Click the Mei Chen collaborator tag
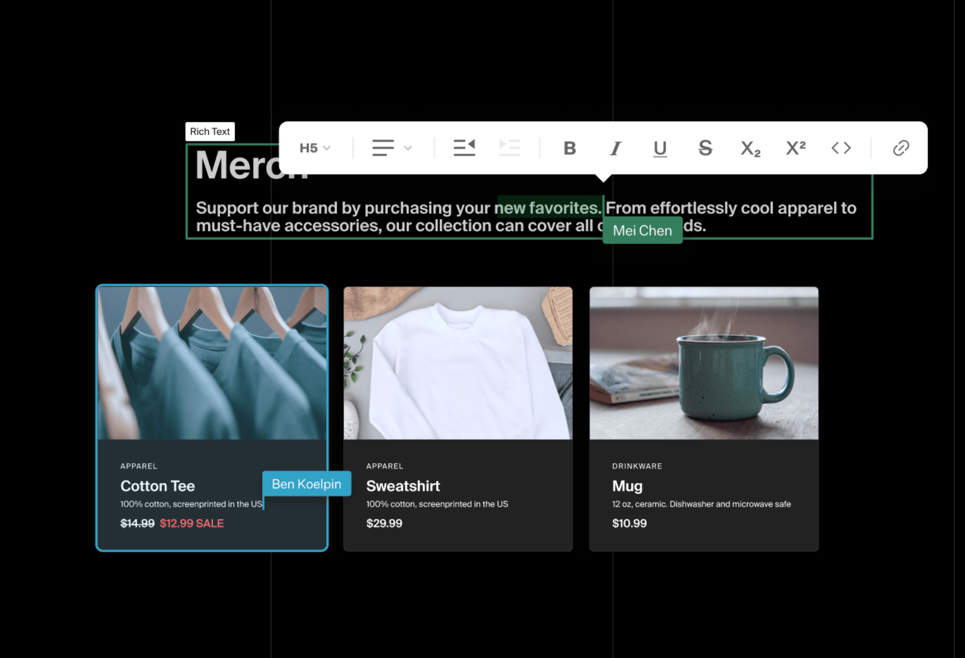Screen dimensions: 965x658 (642, 231)
